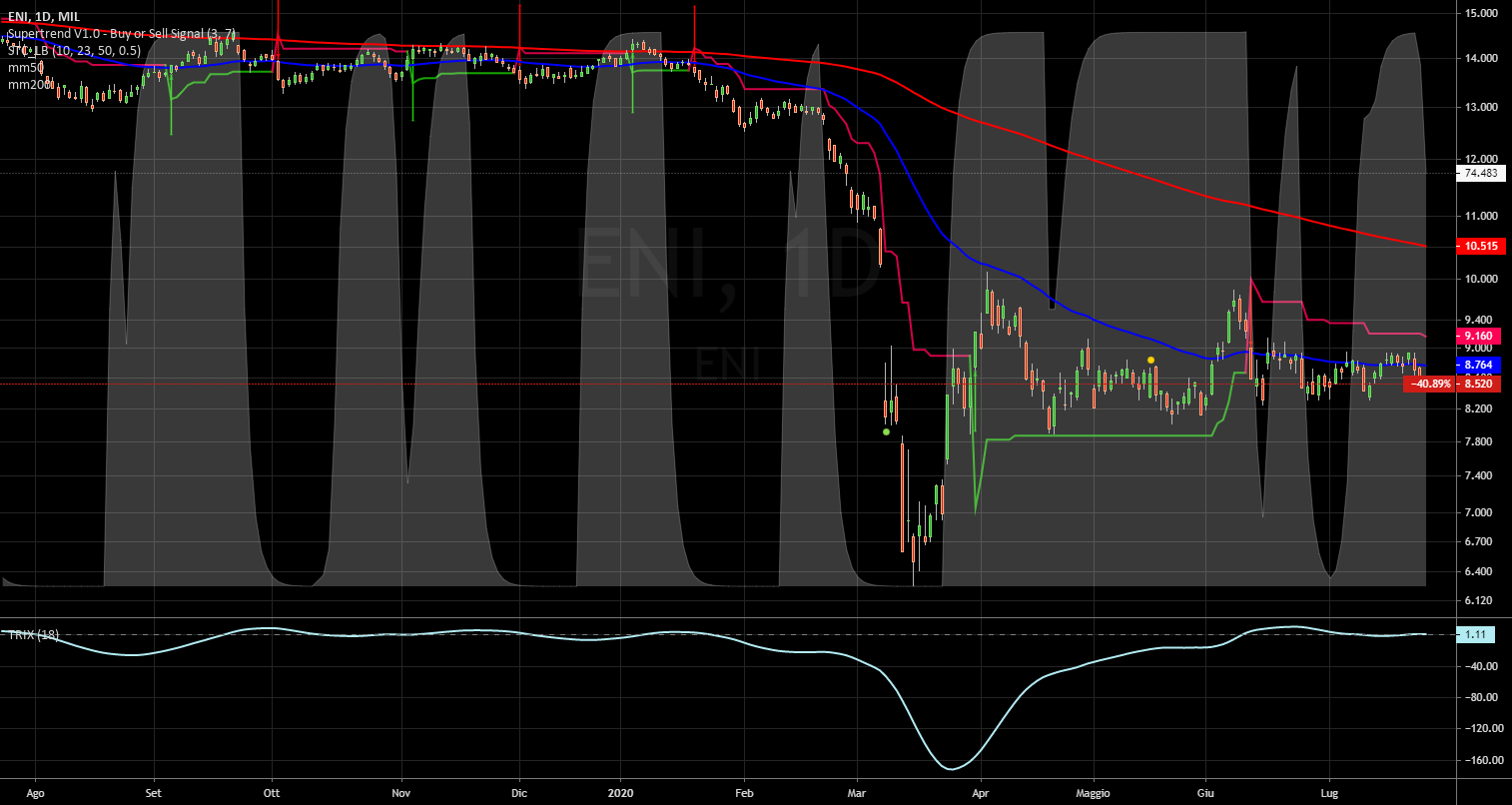This screenshot has height=805, width=1512.
Task: Click the 6.400 price axis tick
Action: [1480, 571]
